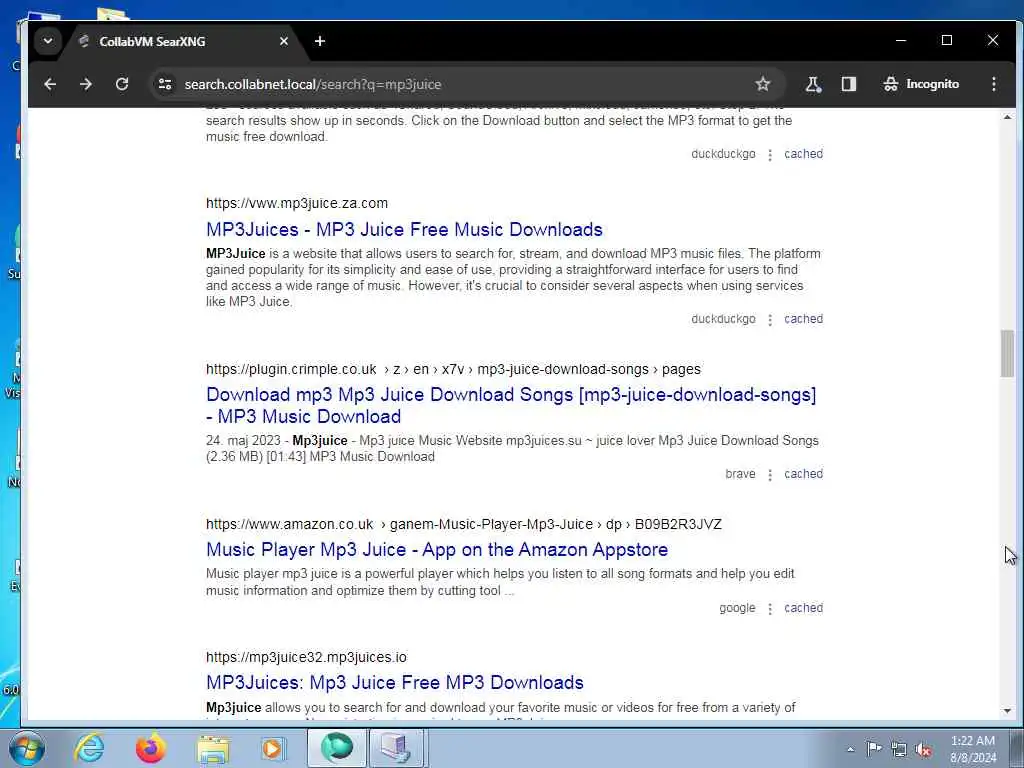Click the scrollbar up arrow

point(1007,118)
